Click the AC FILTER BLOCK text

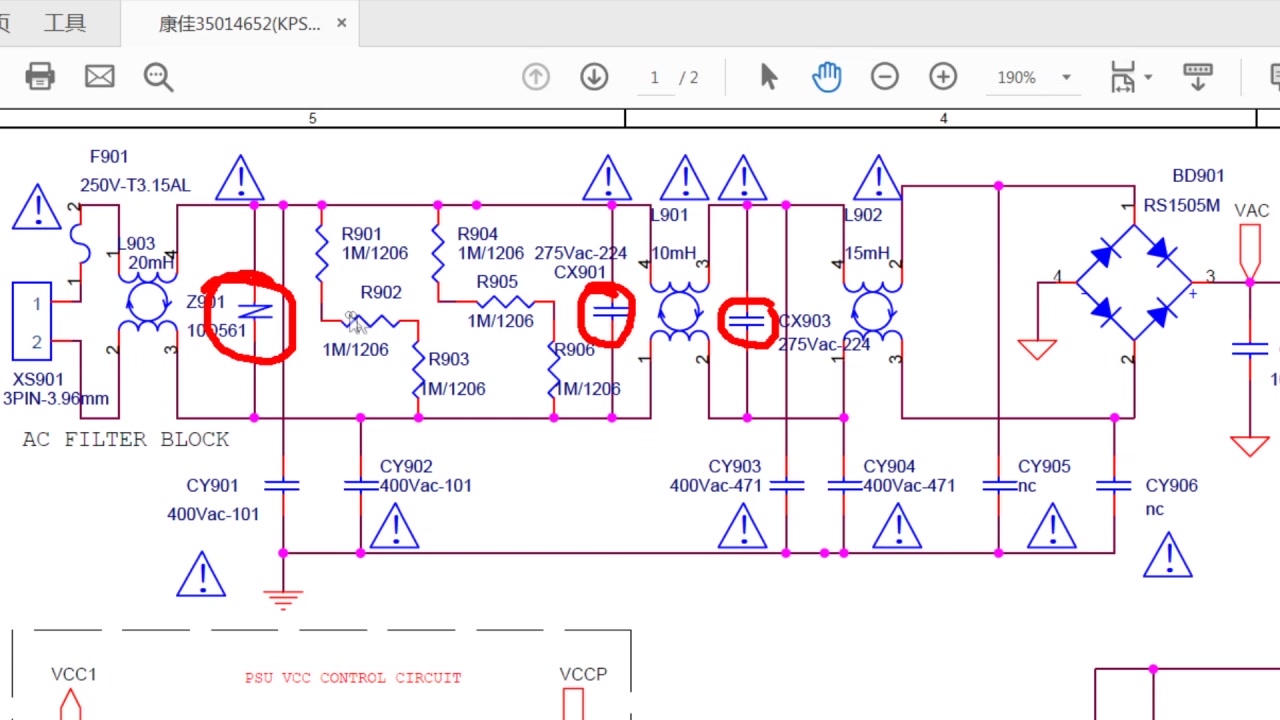click(126, 439)
